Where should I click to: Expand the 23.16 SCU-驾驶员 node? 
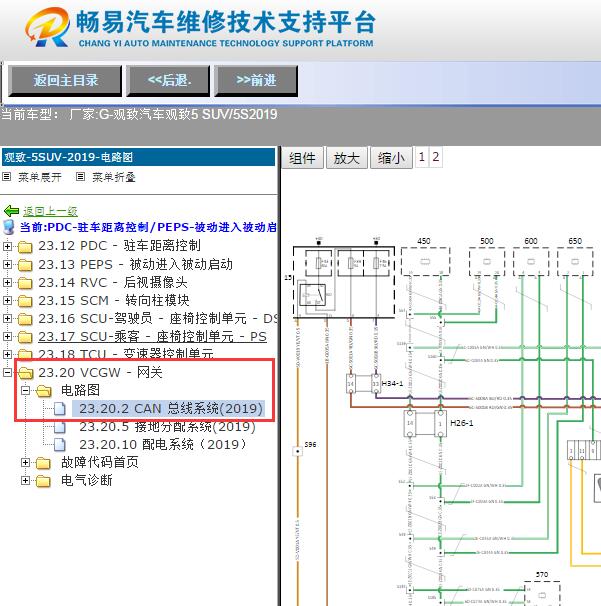7,318
